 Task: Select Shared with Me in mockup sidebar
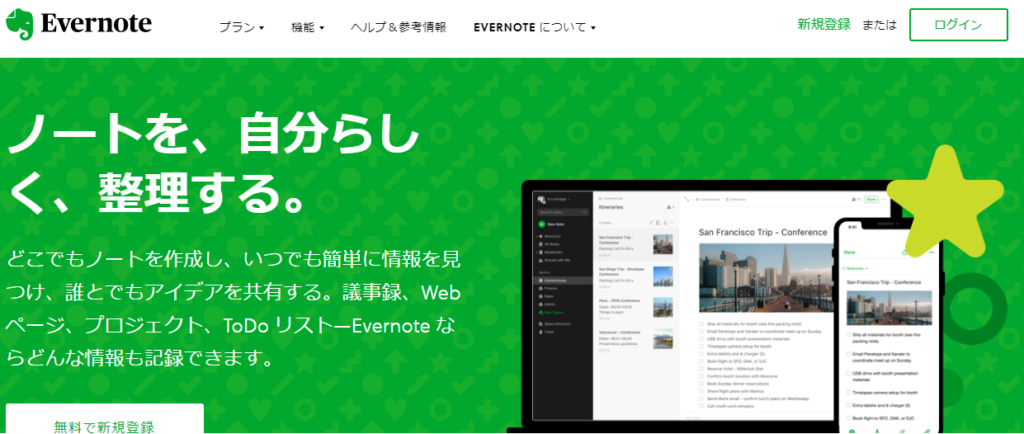(554, 260)
